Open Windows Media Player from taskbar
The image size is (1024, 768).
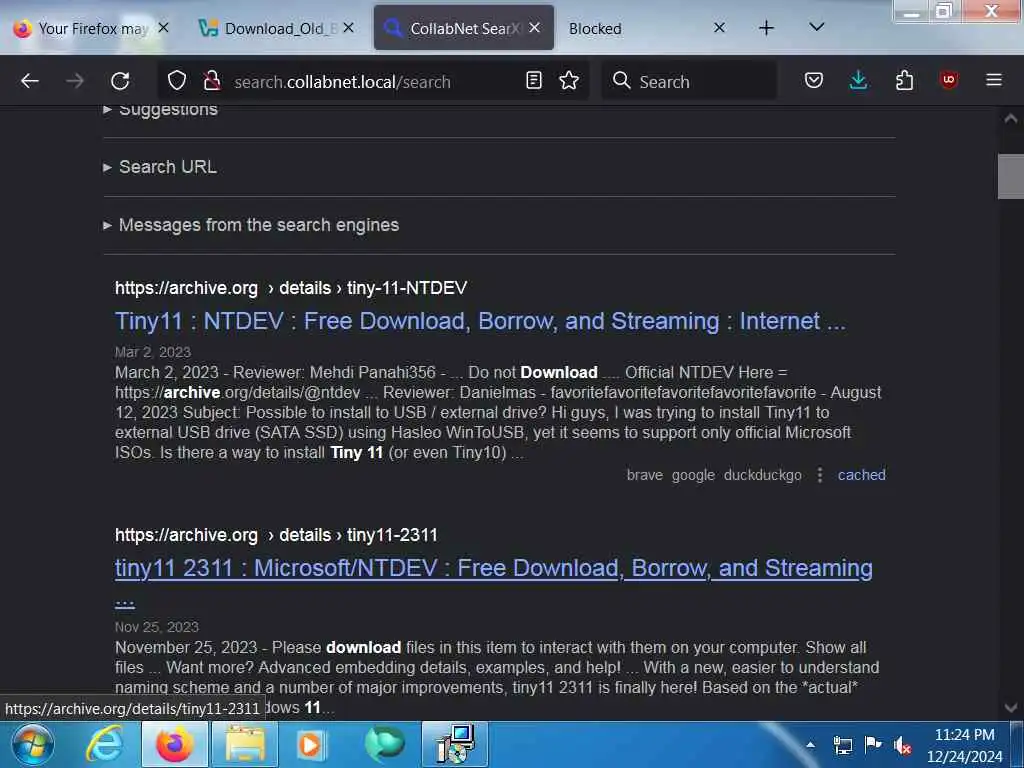tap(310, 744)
